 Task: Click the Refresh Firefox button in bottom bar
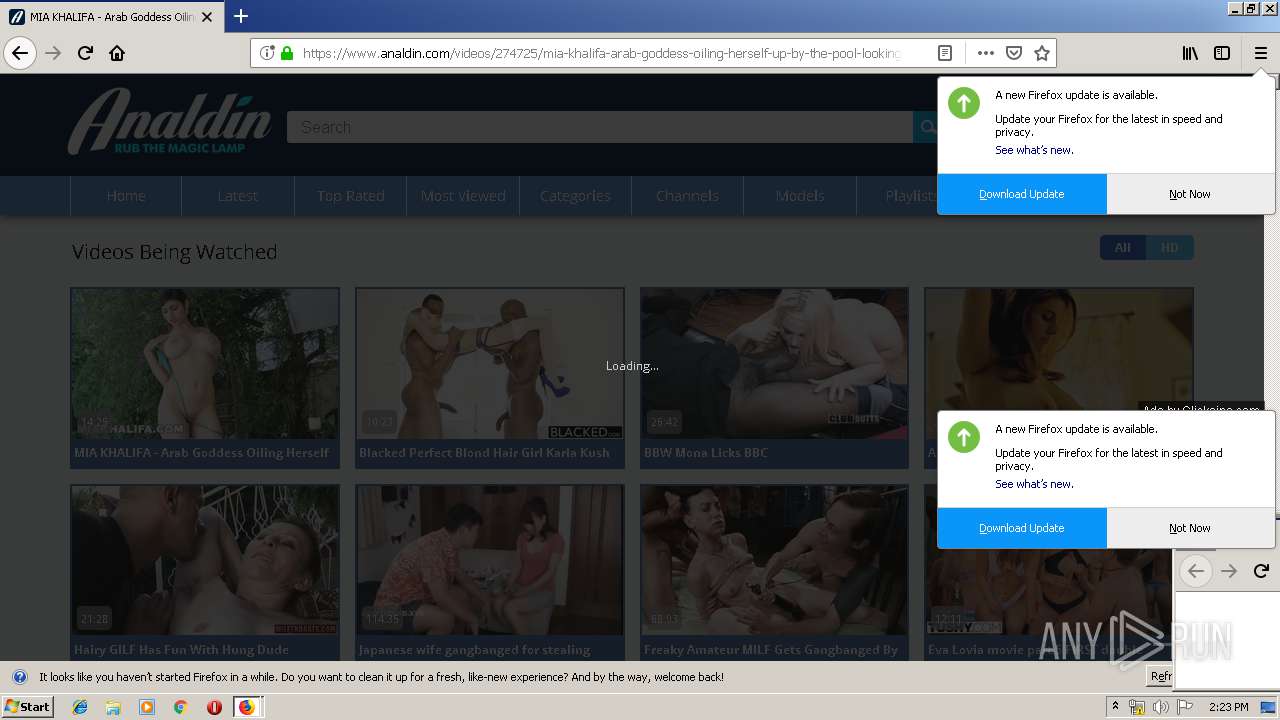[x=1160, y=677]
